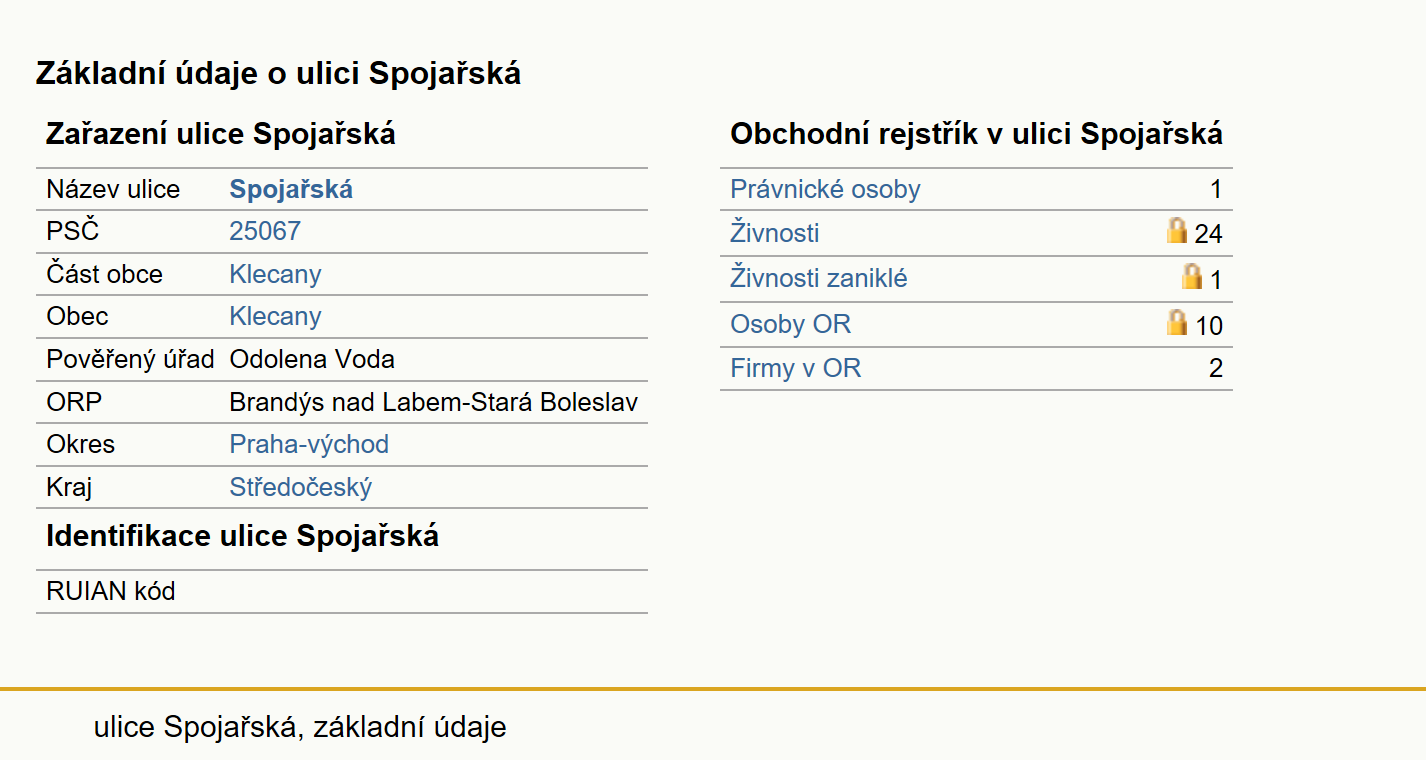Select the Odolena Voda text value

point(312,360)
